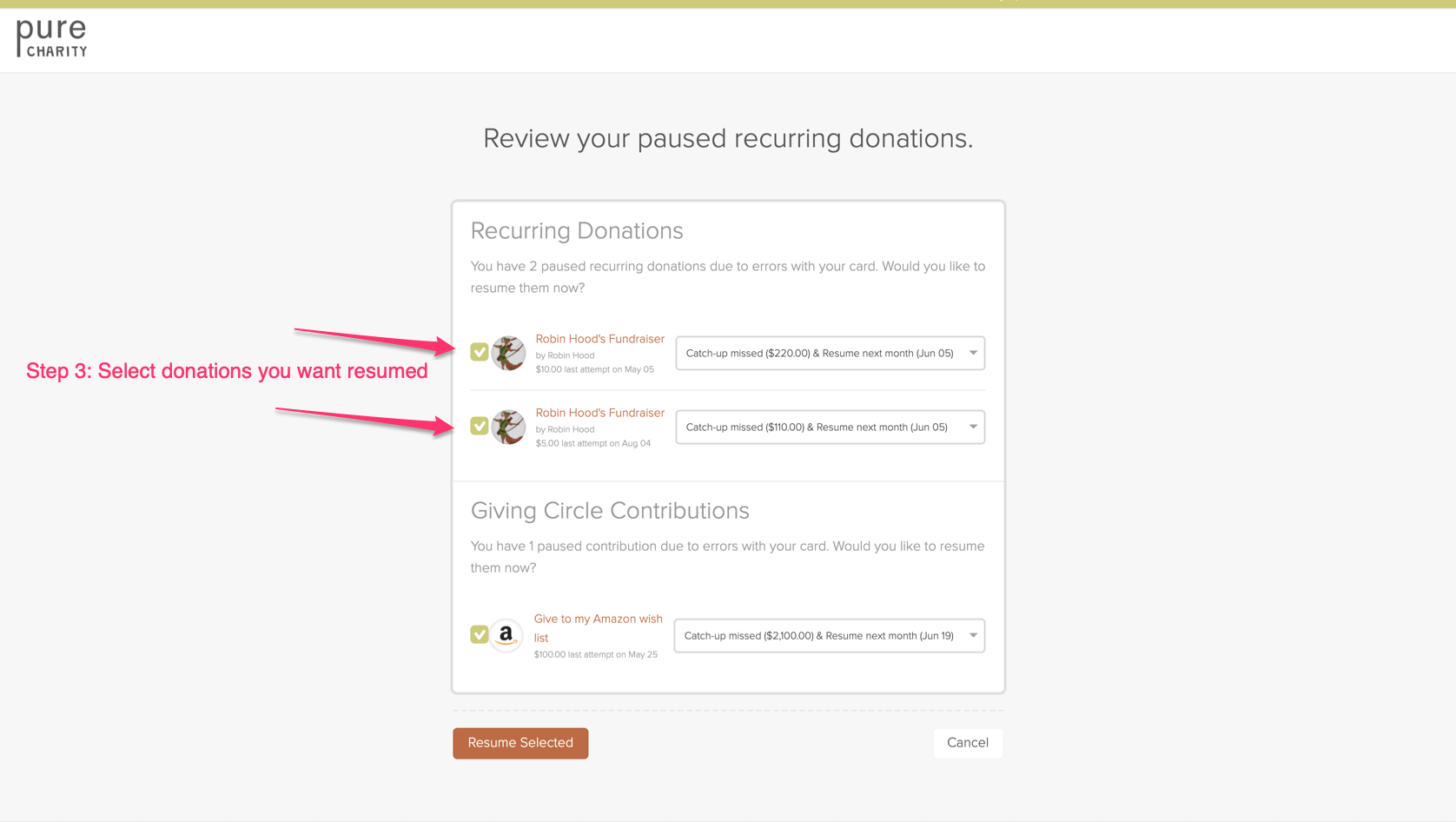Click the Giving Circle Contributions heading
This screenshot has height=822, width=1456.
[610, 510]
